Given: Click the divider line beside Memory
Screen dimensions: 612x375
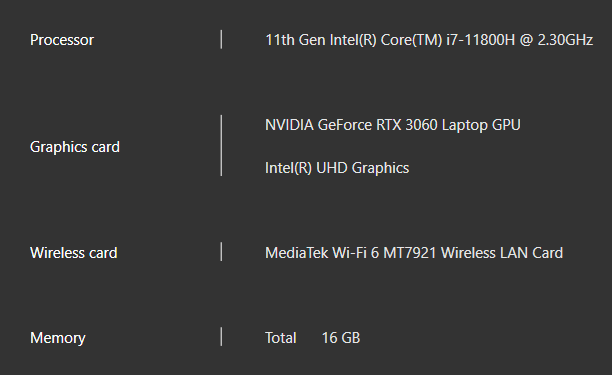Looking at the screenshot, I should [221, 336].
